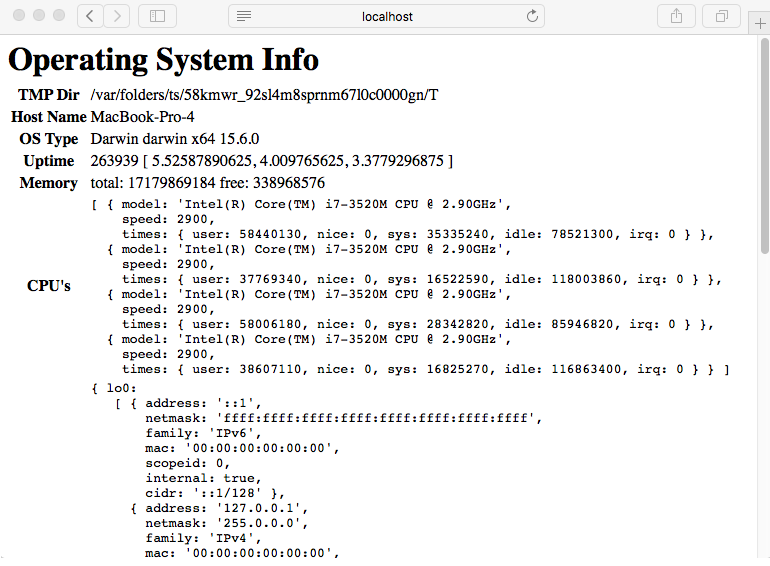The image size is (770, 566).
Task: Click the TMP Dir path value
Action: 264,95
